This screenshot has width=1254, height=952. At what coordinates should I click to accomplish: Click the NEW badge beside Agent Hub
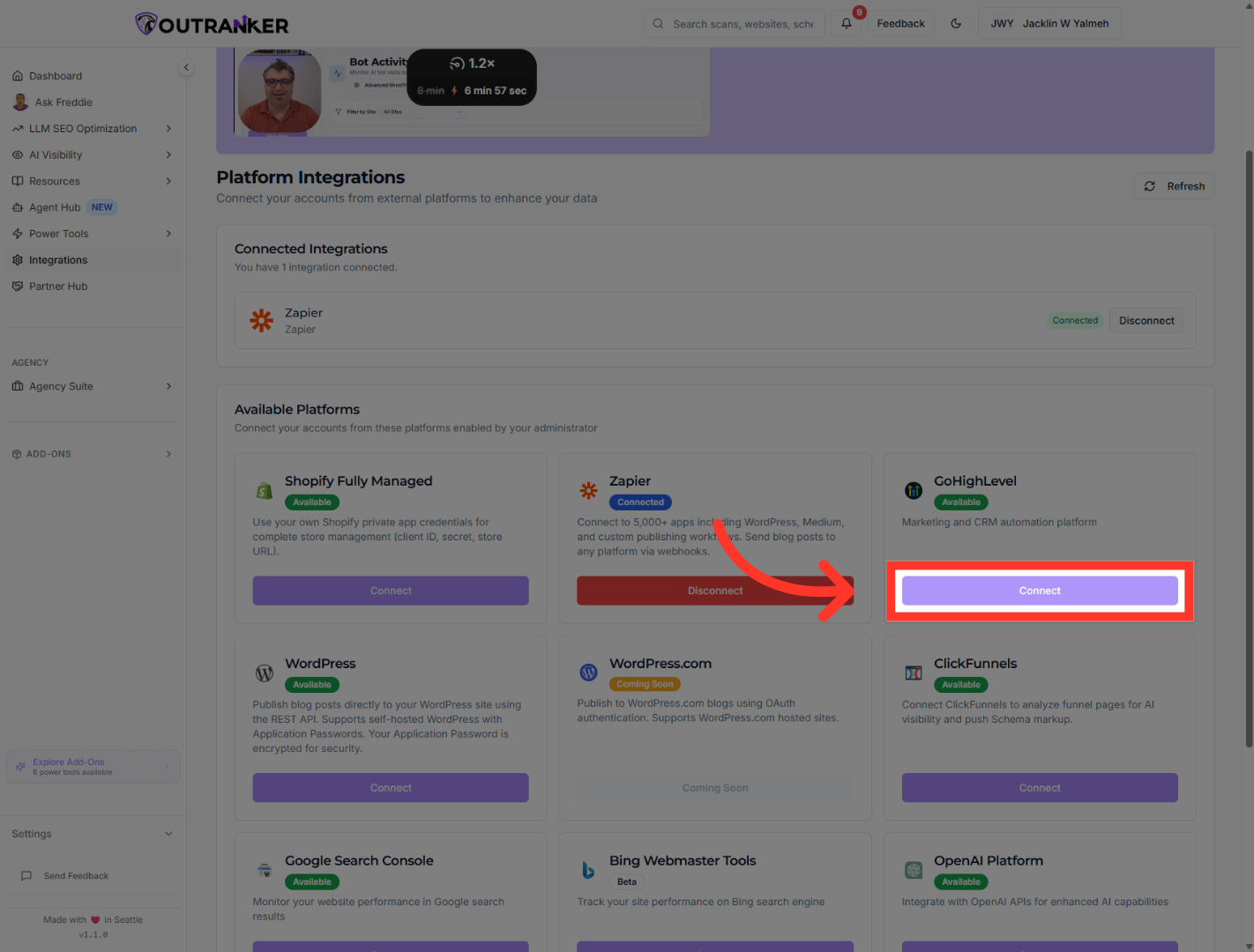point(102,208)
